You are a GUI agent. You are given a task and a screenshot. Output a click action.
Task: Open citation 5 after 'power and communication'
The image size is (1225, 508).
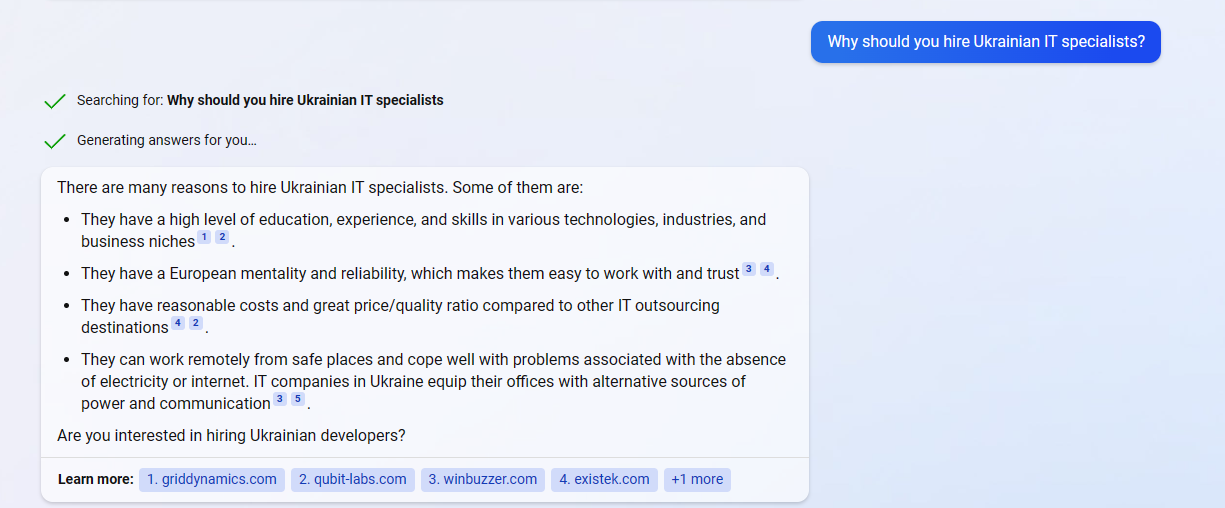pos(298,399)
